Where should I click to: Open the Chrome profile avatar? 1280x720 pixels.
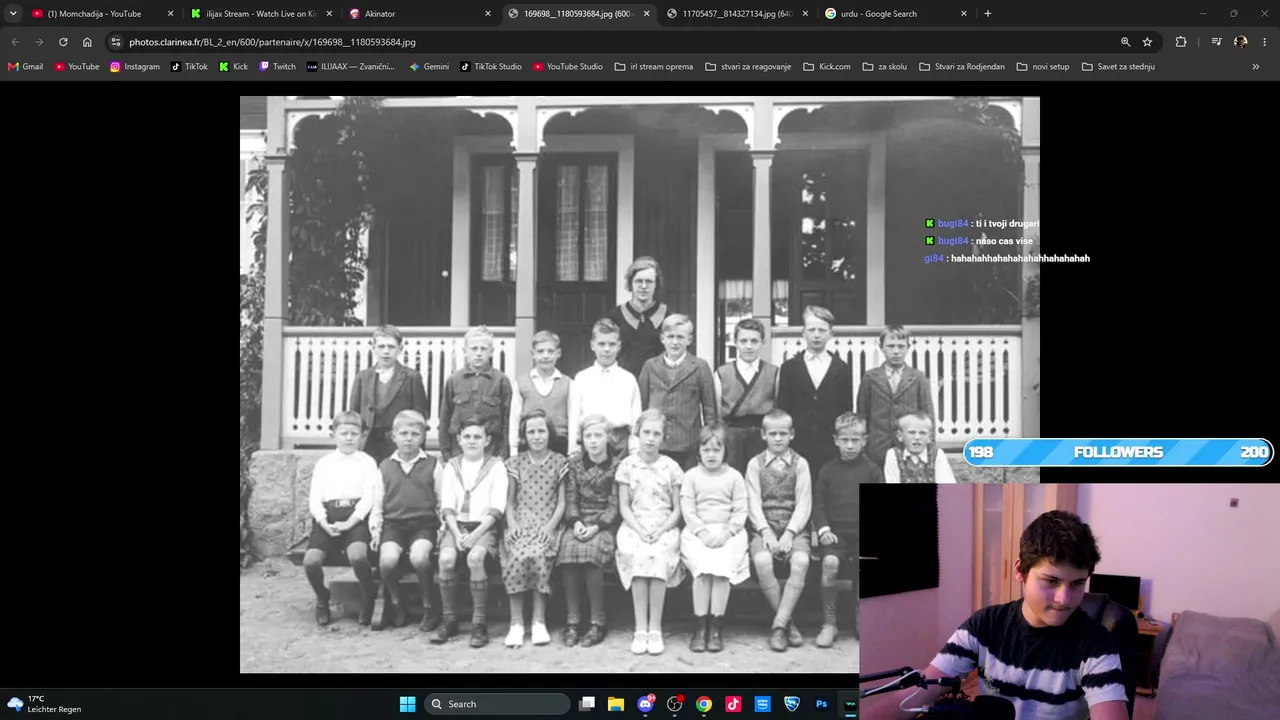(x=1240, y=42)
